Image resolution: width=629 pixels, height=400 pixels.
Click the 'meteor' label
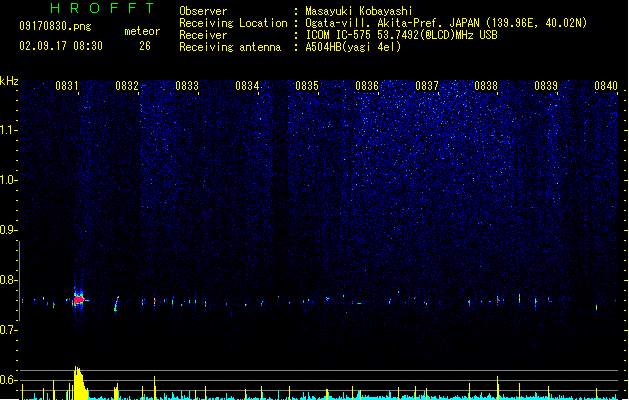(142, 31)
